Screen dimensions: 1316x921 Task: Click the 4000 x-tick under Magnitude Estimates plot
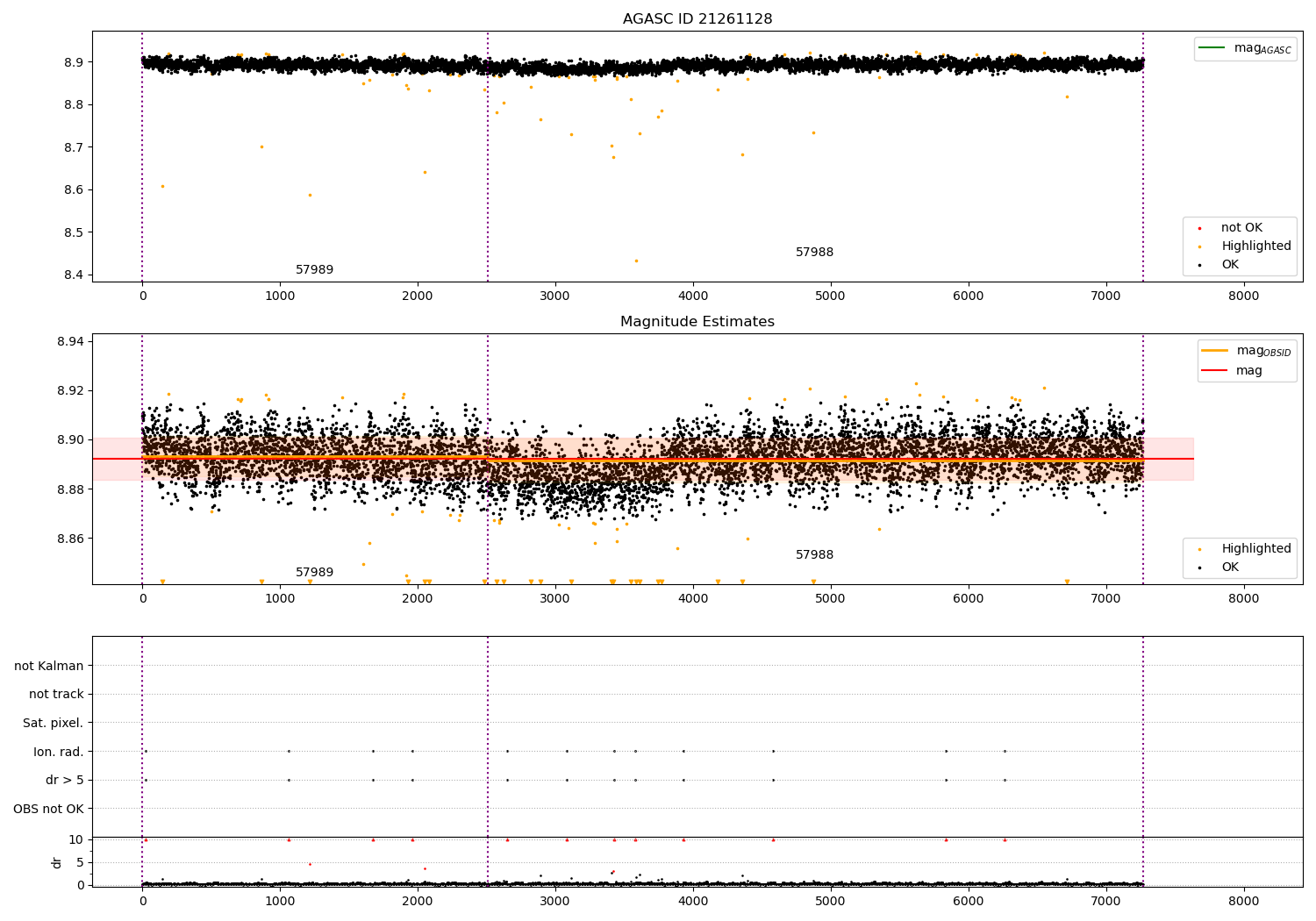(x=693, y=599)
